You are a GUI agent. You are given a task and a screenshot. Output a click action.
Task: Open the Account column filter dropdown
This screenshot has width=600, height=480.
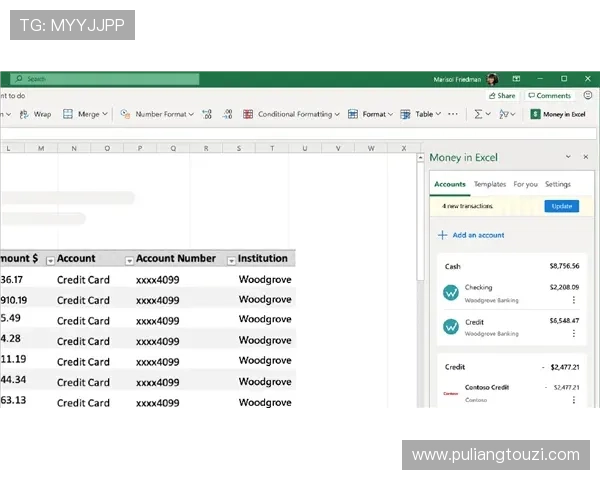click(x=129, y=260)
